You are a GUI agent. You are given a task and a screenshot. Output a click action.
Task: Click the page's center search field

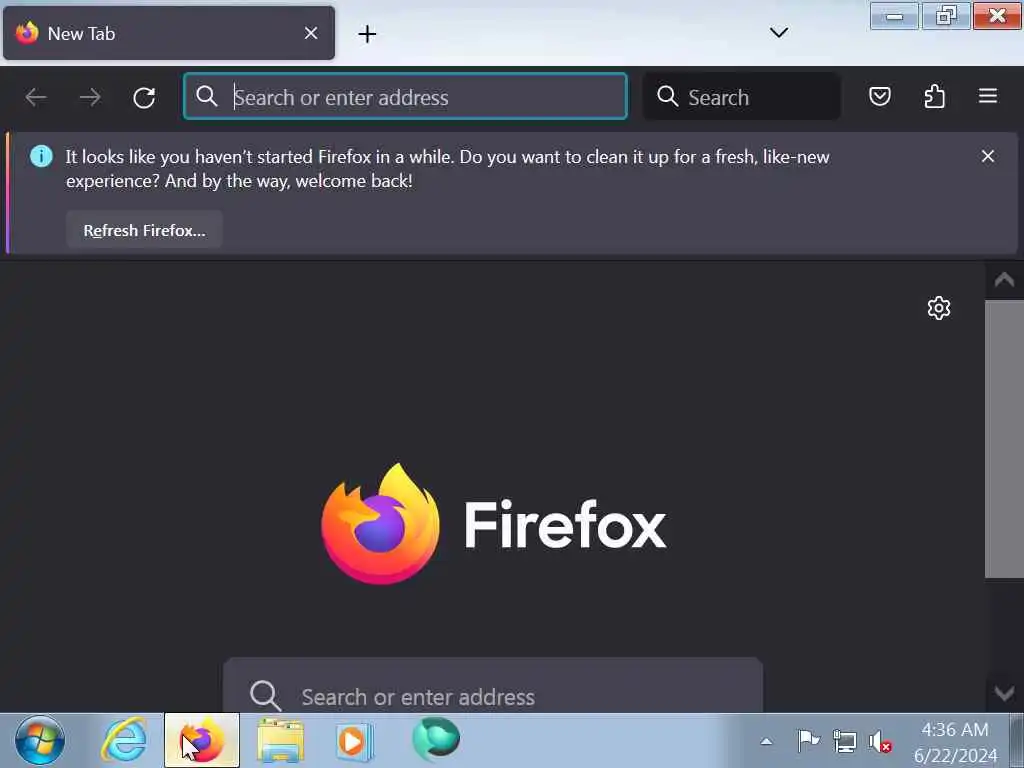(493, 686)
